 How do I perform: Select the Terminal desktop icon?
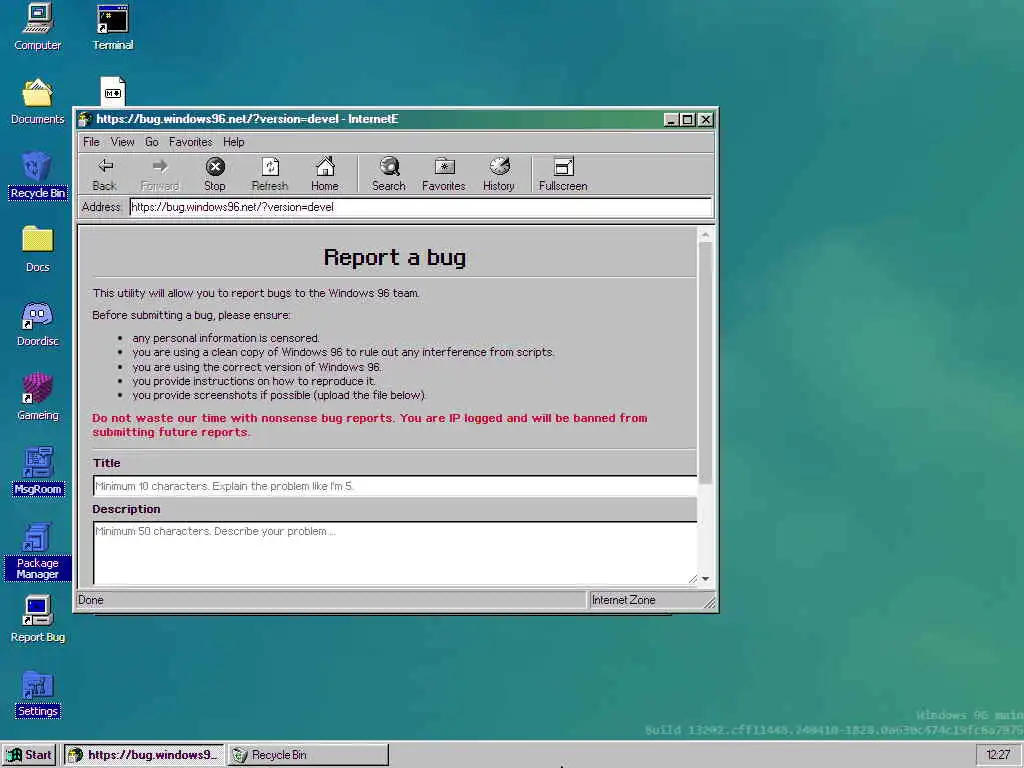(113, 27)
